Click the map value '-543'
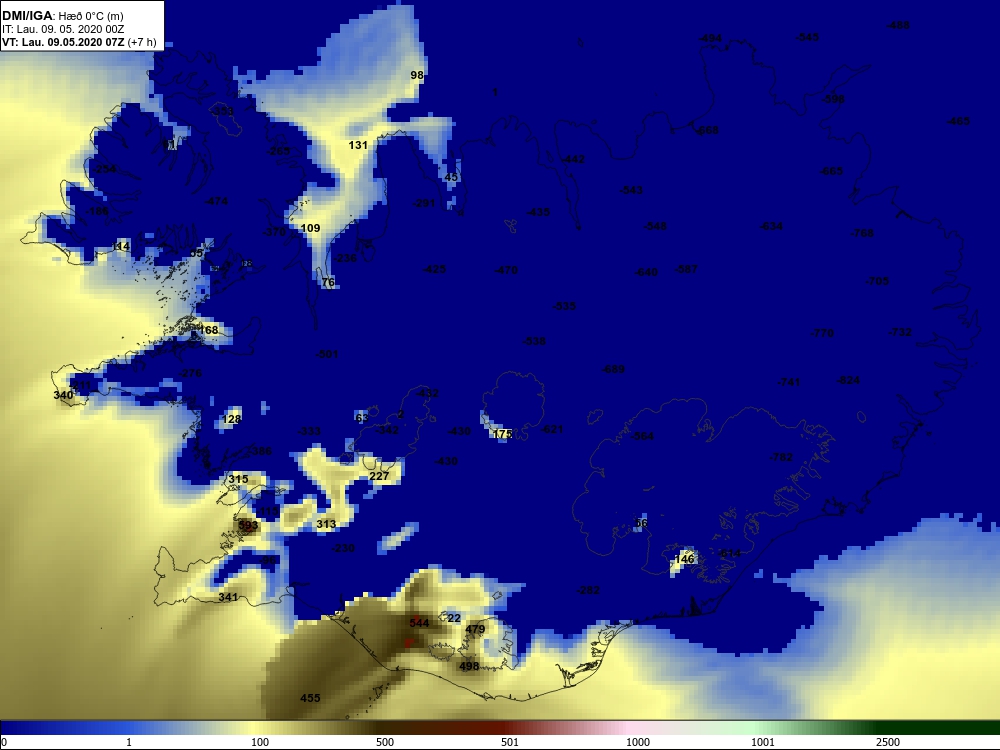 coord(631,190)
